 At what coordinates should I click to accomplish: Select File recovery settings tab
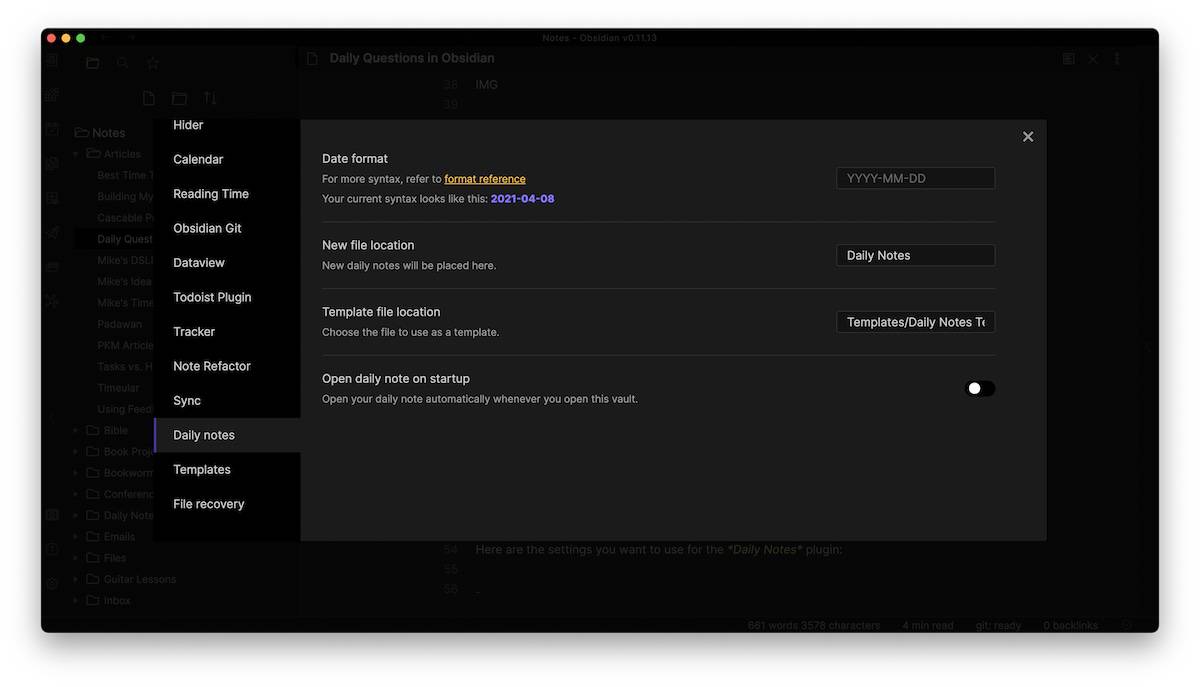coord(227,504)
